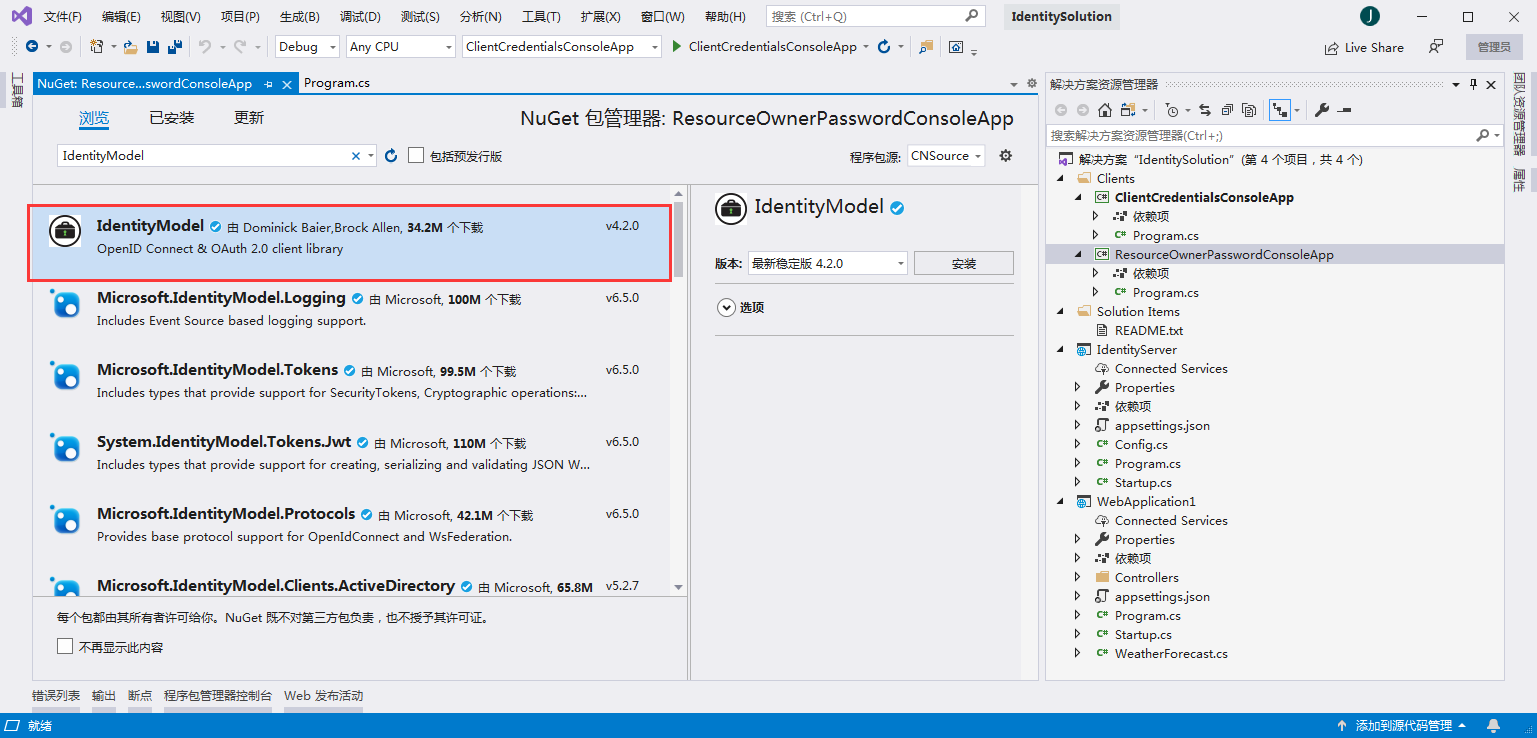Screen dimensions: 1537x738
Task: Click the pending changes filter clock icon
Action: [x=1172, y=110]
